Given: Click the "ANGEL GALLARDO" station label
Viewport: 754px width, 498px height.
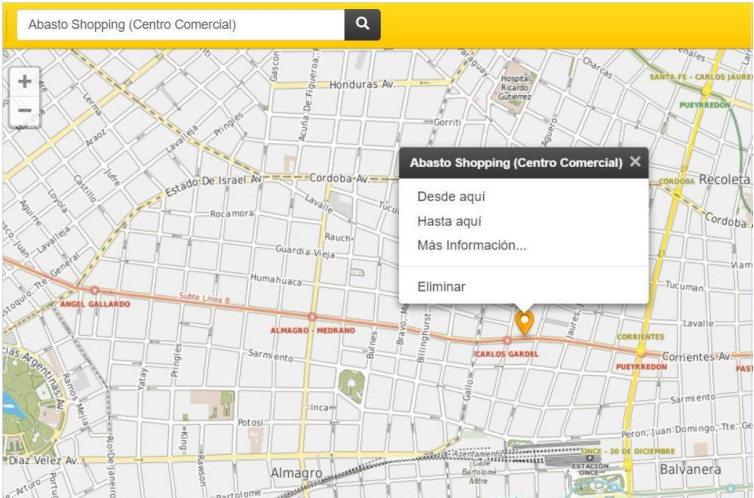Looking at the screenshot, I should [x=95, y=304].
